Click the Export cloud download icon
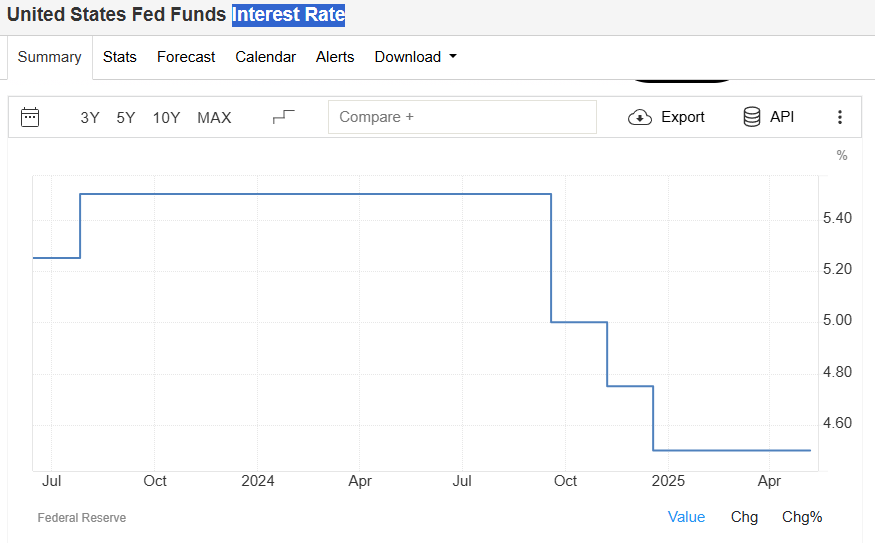The width and height of the screenshot is (875, 543). 640,117
